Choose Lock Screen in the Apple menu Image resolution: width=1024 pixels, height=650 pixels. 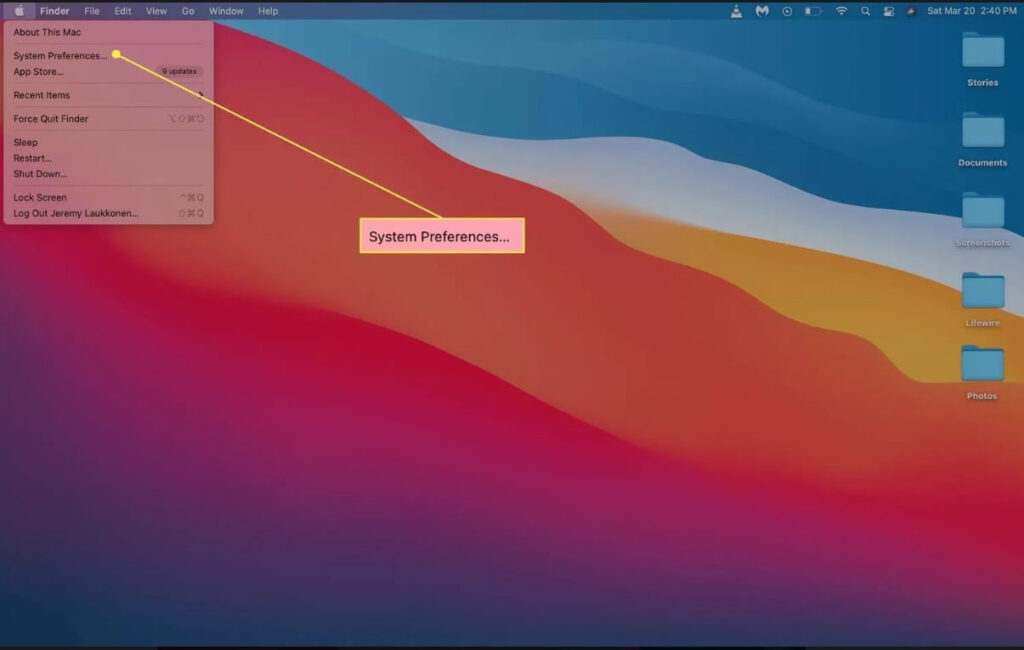[108, 197]
